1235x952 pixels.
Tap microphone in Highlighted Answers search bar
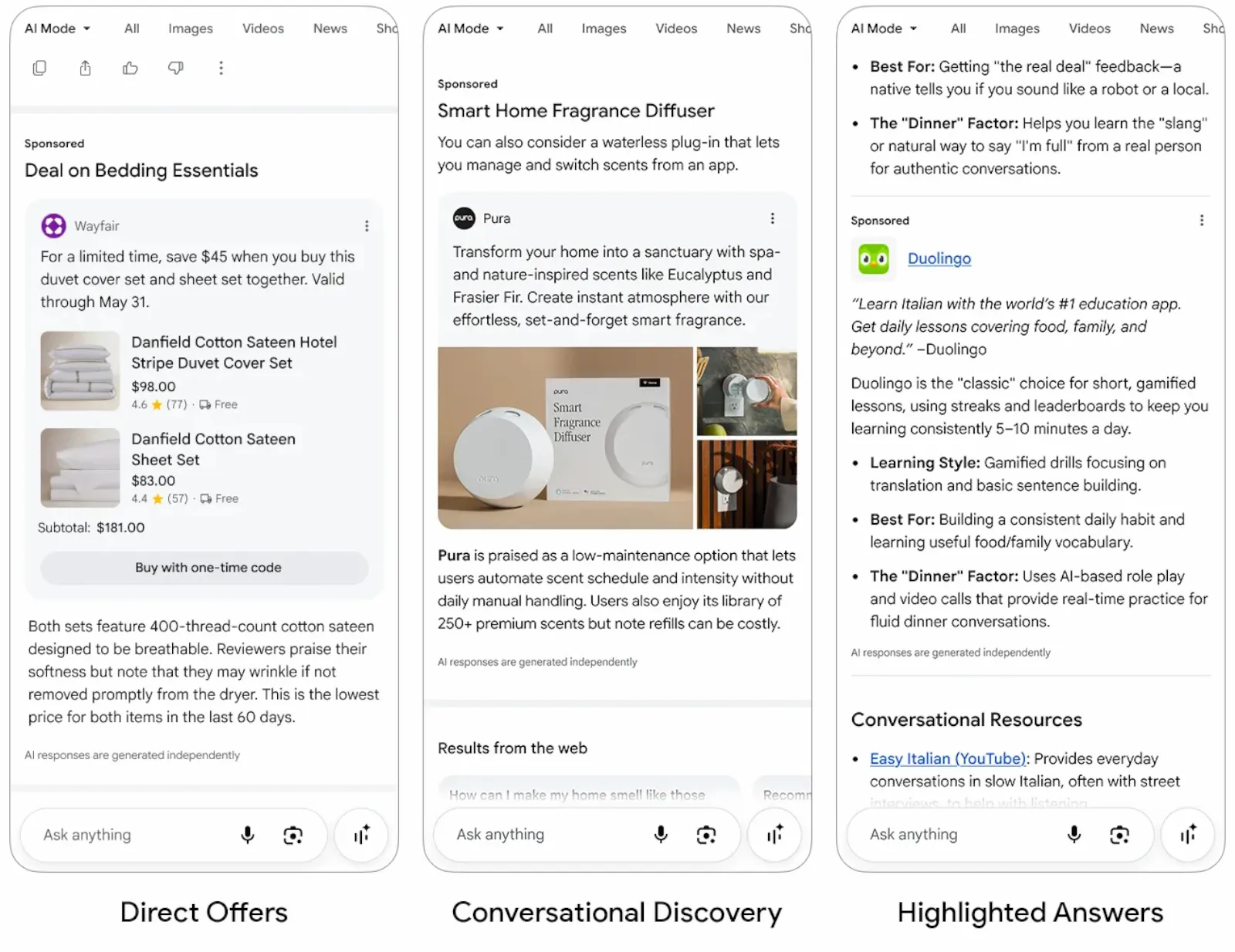tap(1074, 834)
